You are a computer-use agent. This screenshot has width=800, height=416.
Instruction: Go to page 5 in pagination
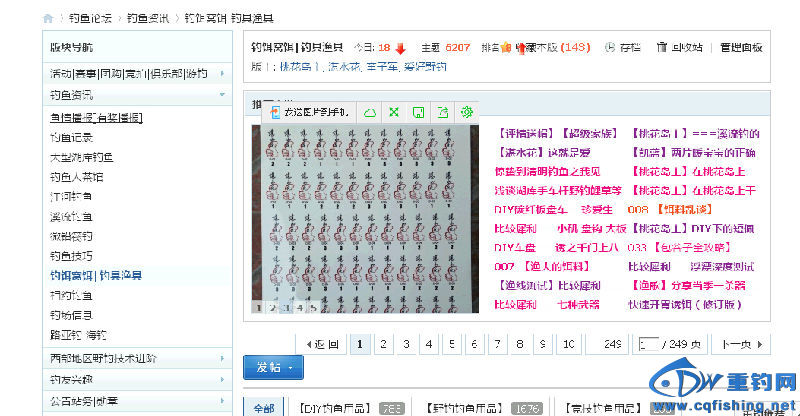pos(452,345)
